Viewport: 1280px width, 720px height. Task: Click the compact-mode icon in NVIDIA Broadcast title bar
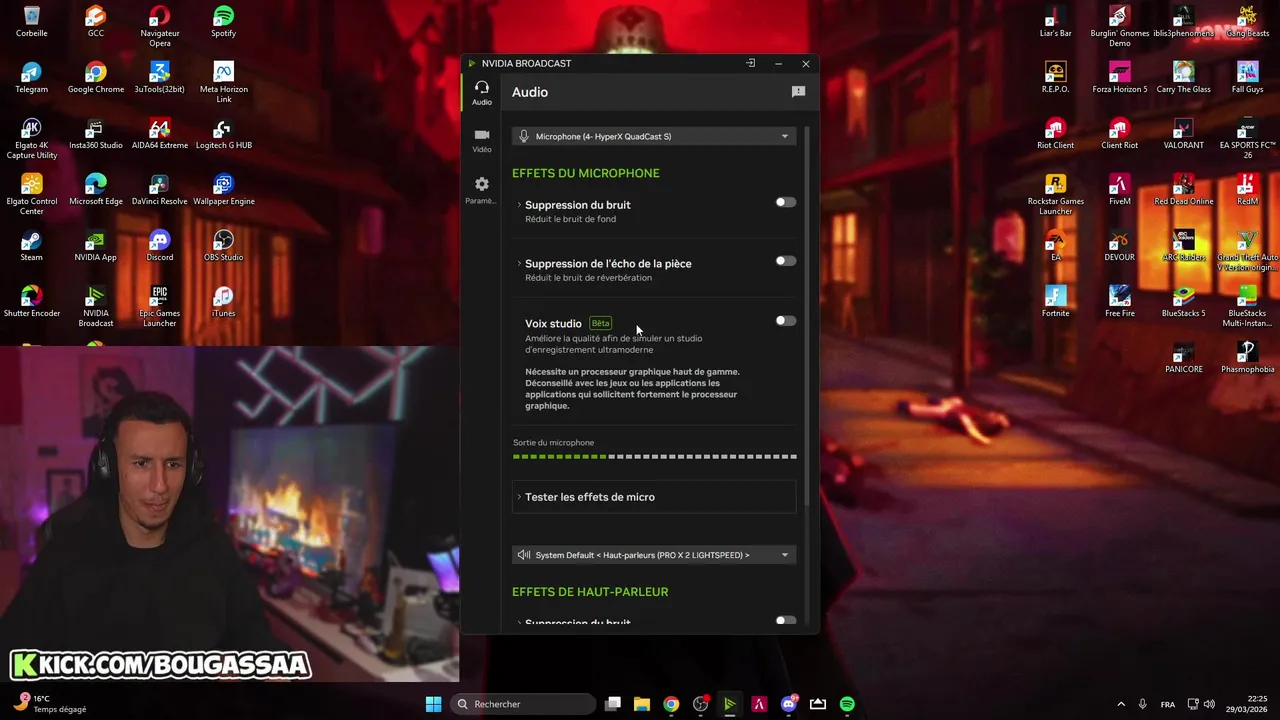click(x=751, y=63)
